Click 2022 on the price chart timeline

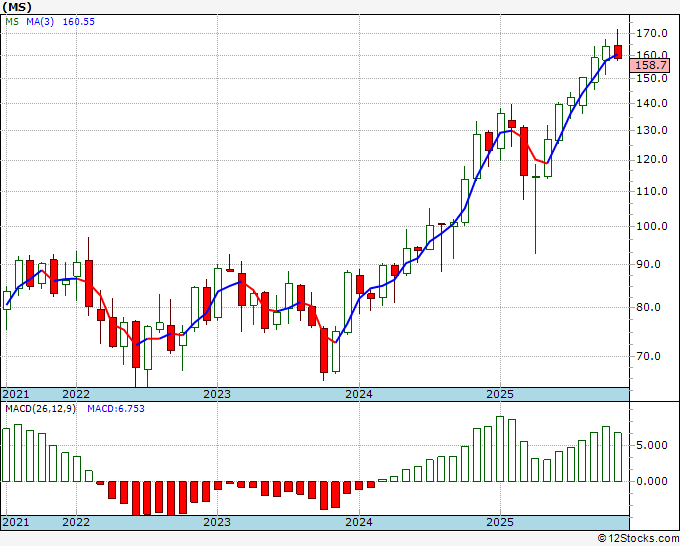point(76,394)
